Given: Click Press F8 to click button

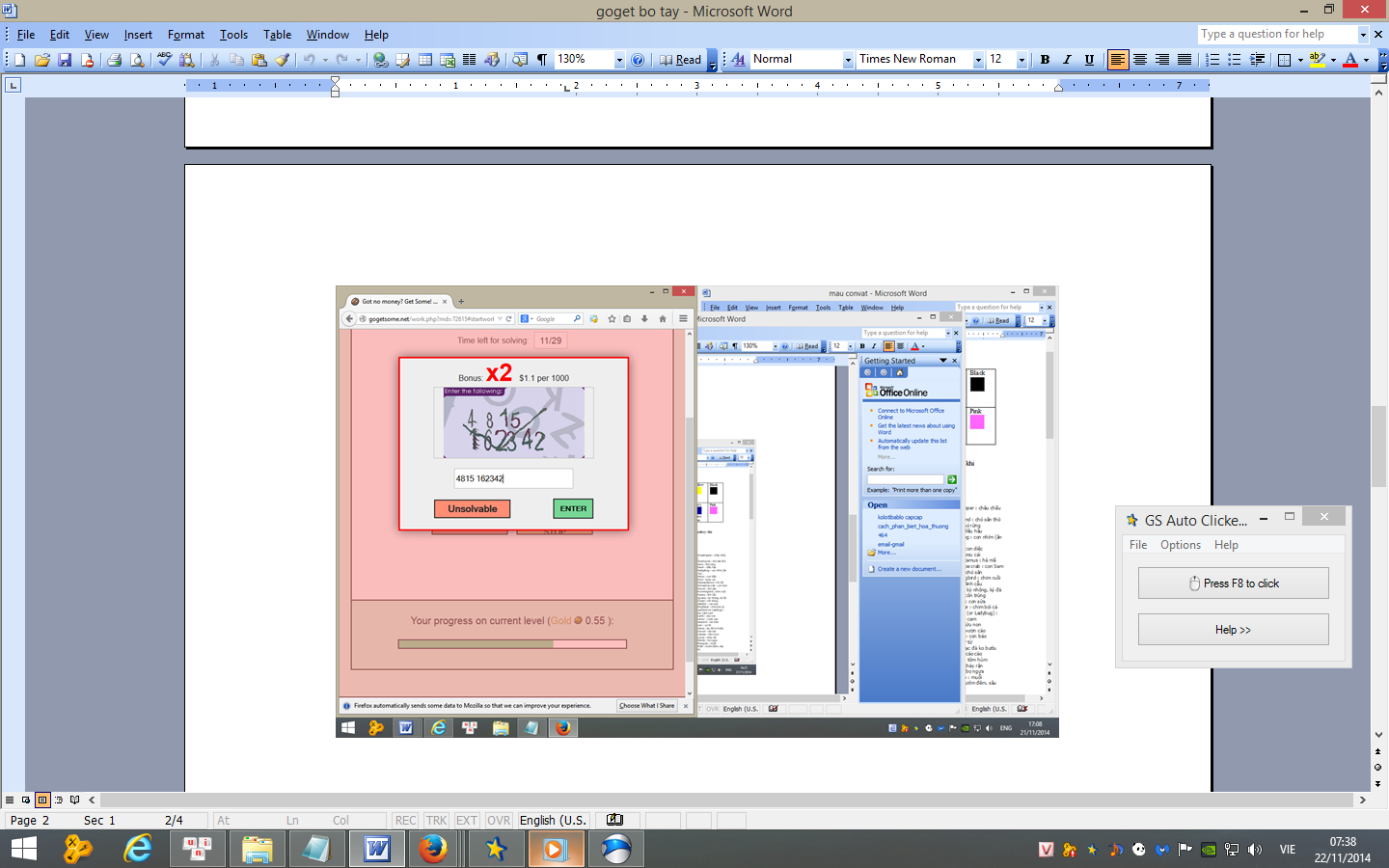Looking at the screenshot, I should pyautogui.click(x=1233, y=583).
